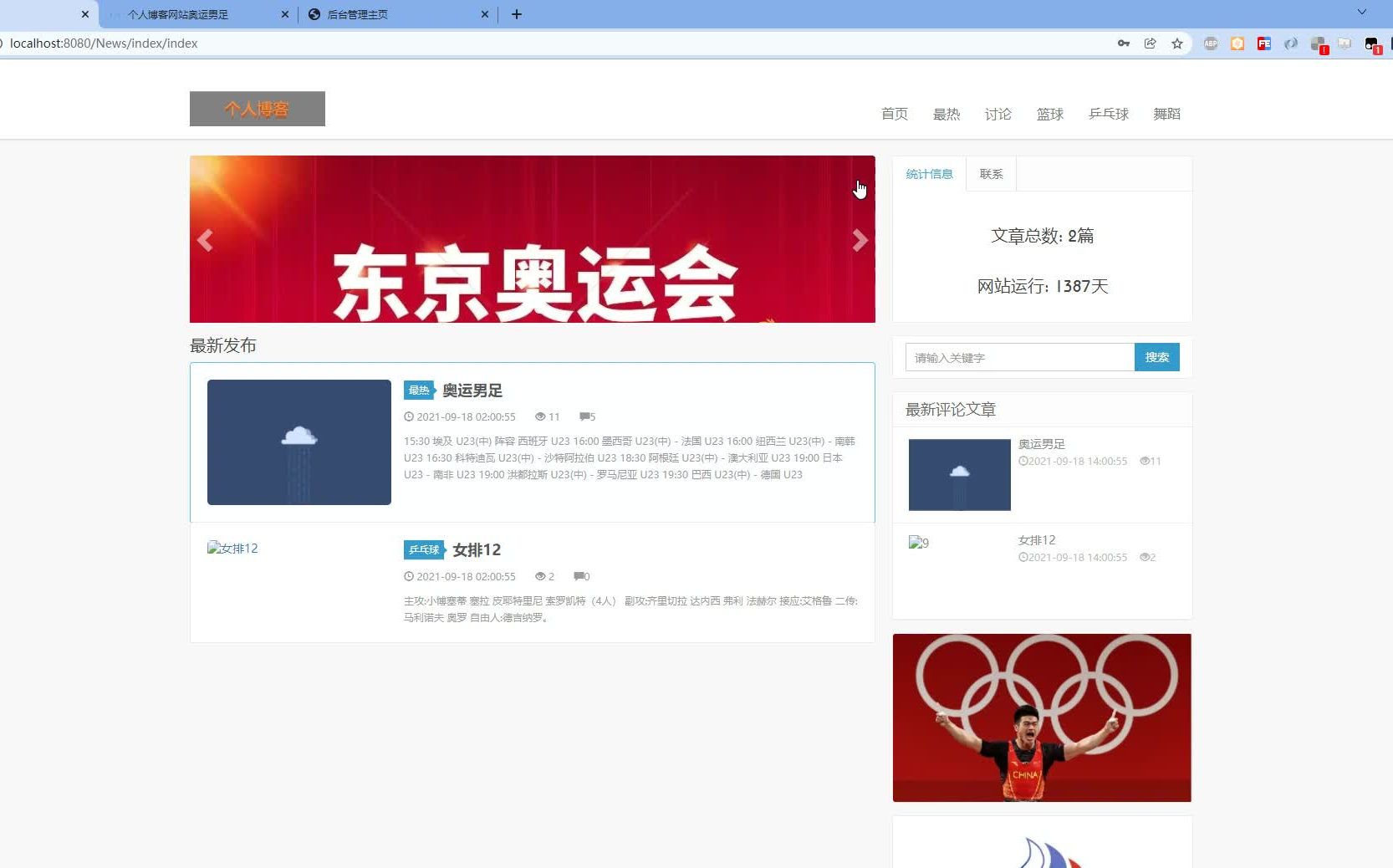1393x868 pixels.
Task: Open 女排12 in latest comments sidebar
Action: (1037, 540)
